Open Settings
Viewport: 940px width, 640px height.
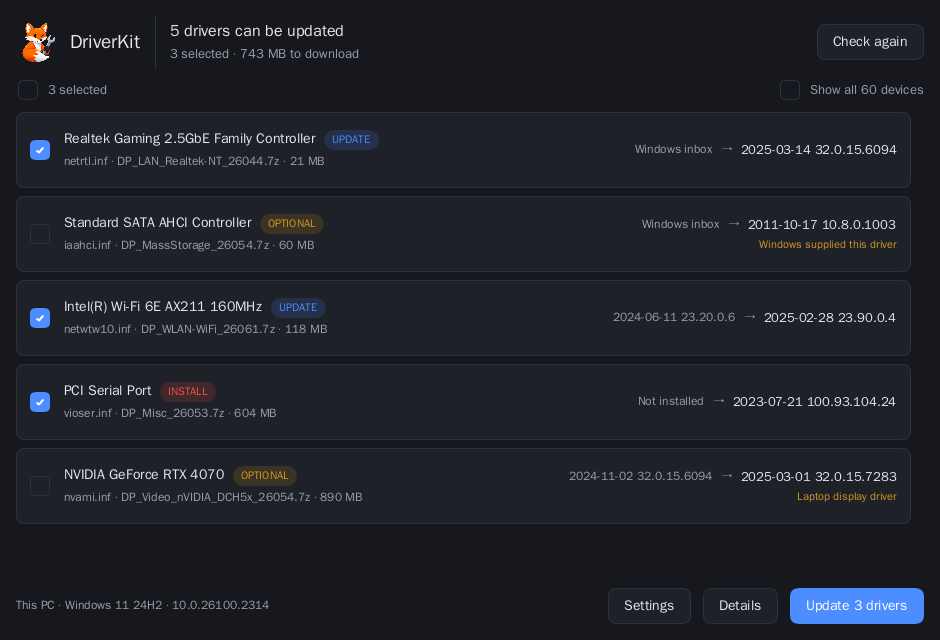649,606
